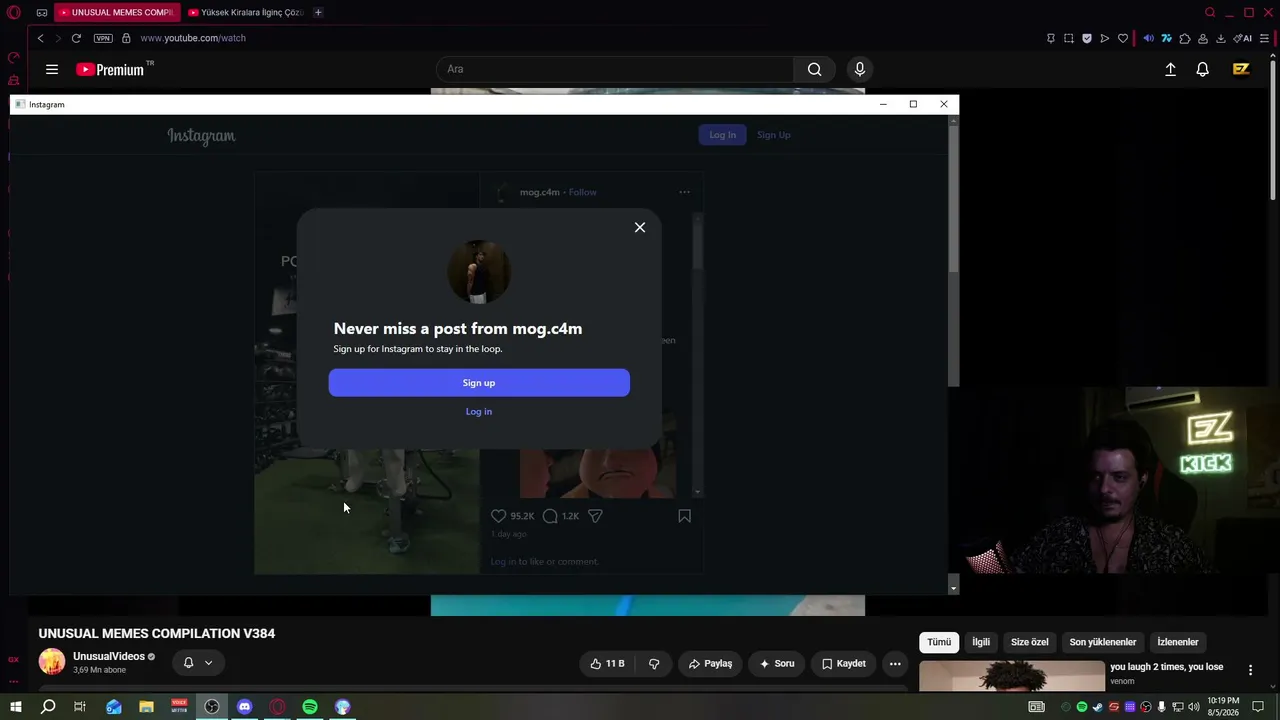The image size is (1280, 720).
Task: Select the Tümü filter chip
Action: [x=939, y=642]
